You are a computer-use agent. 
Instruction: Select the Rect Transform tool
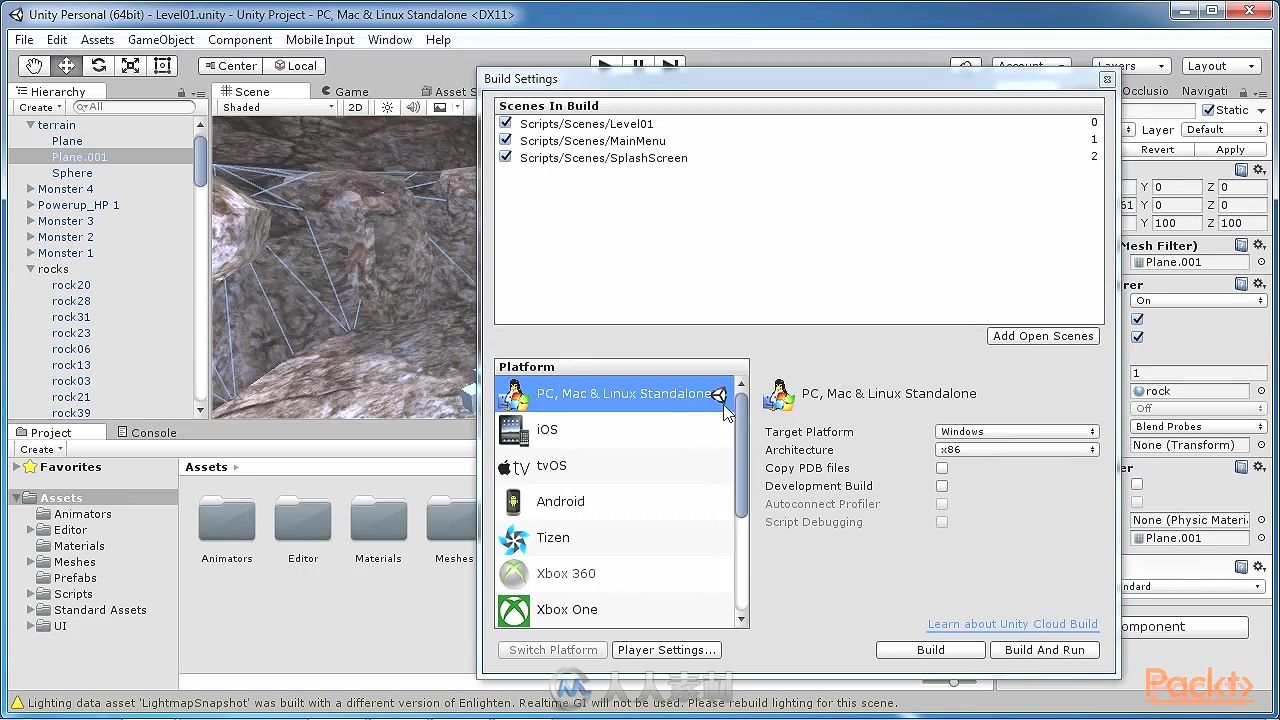(x=162, y=66)
